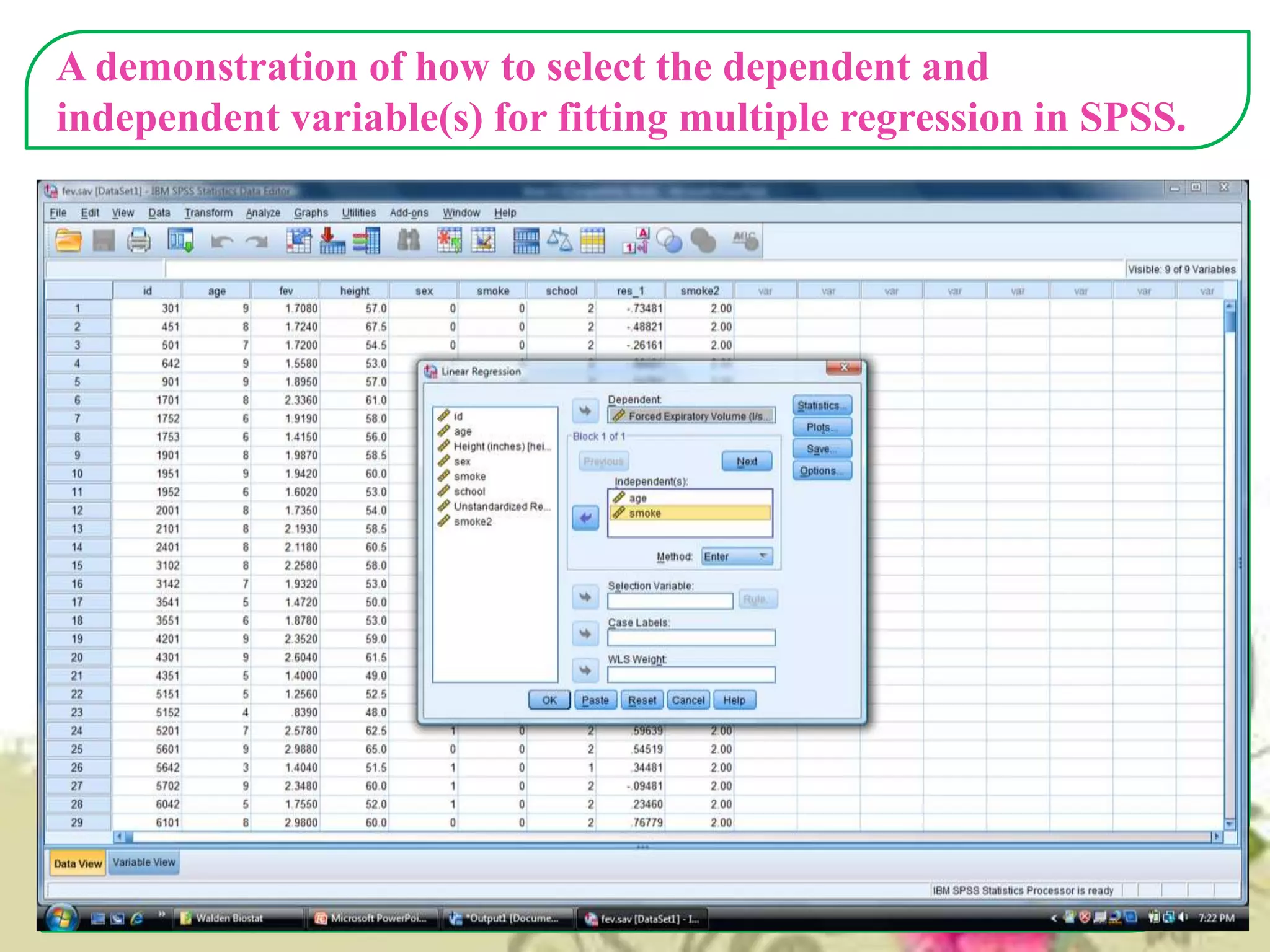Click the Windows Start orb

coord(61,918)
